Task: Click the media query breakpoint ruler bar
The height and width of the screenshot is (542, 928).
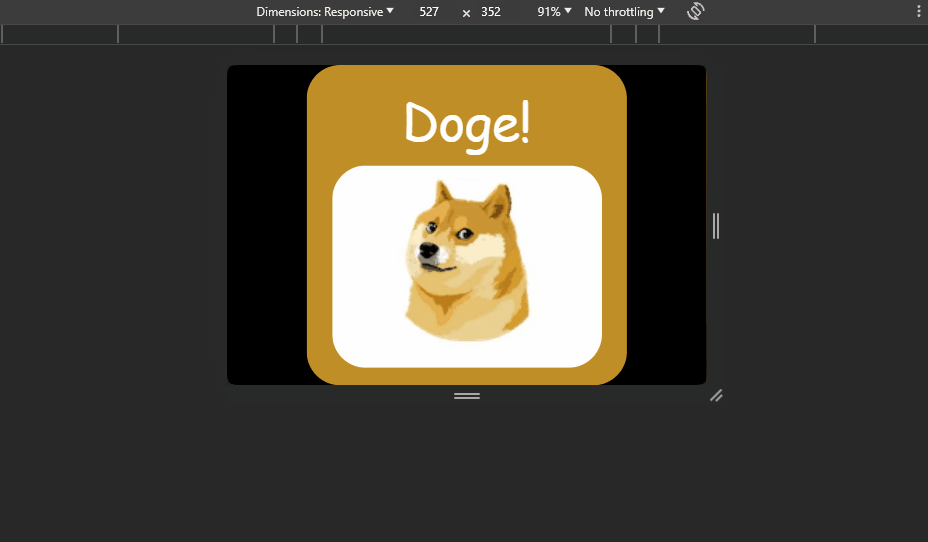Action: [x=464, y=34]
